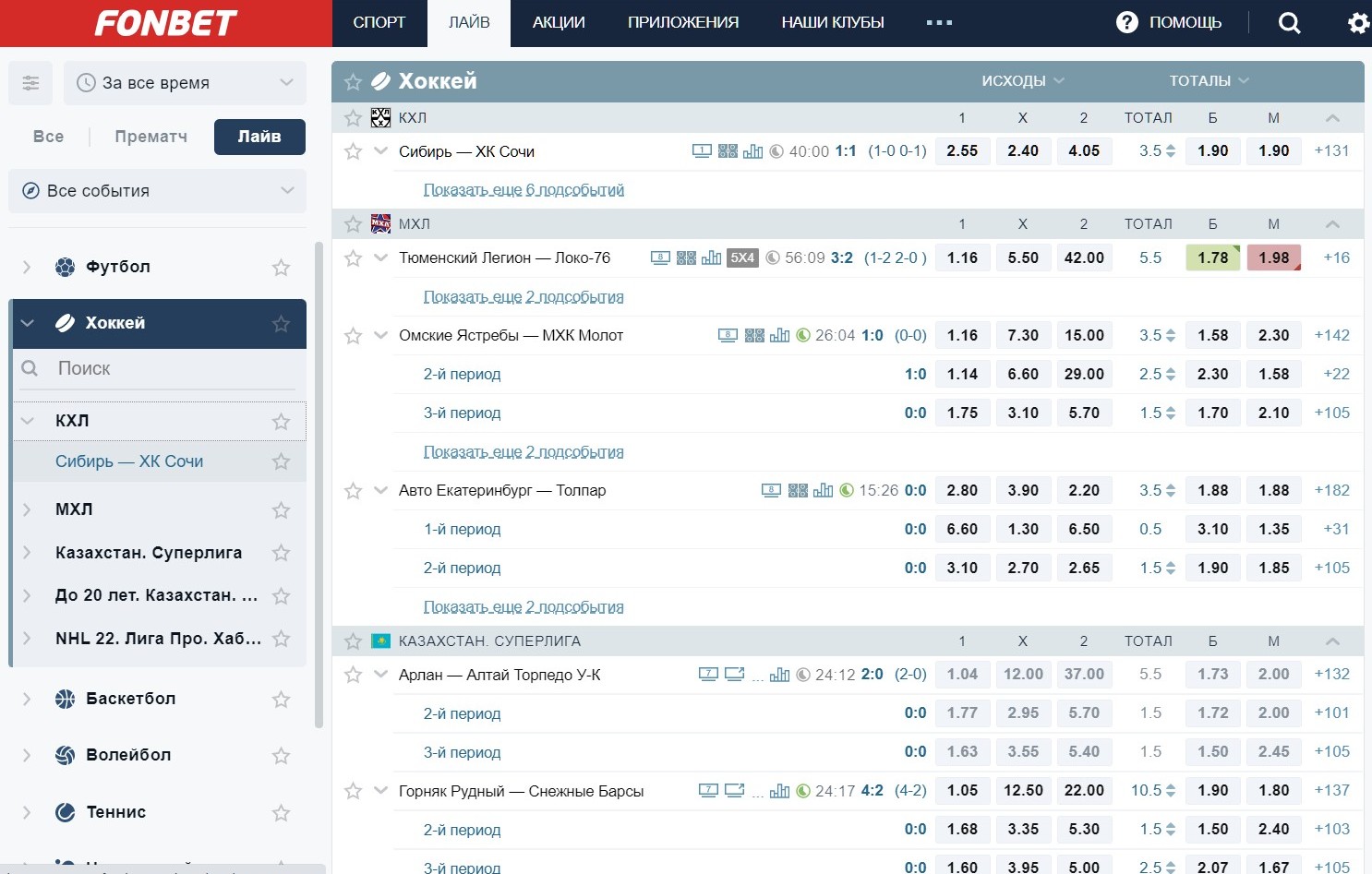Open the За все время time dropdown
1372x874 pixels.
click(185, 83)
